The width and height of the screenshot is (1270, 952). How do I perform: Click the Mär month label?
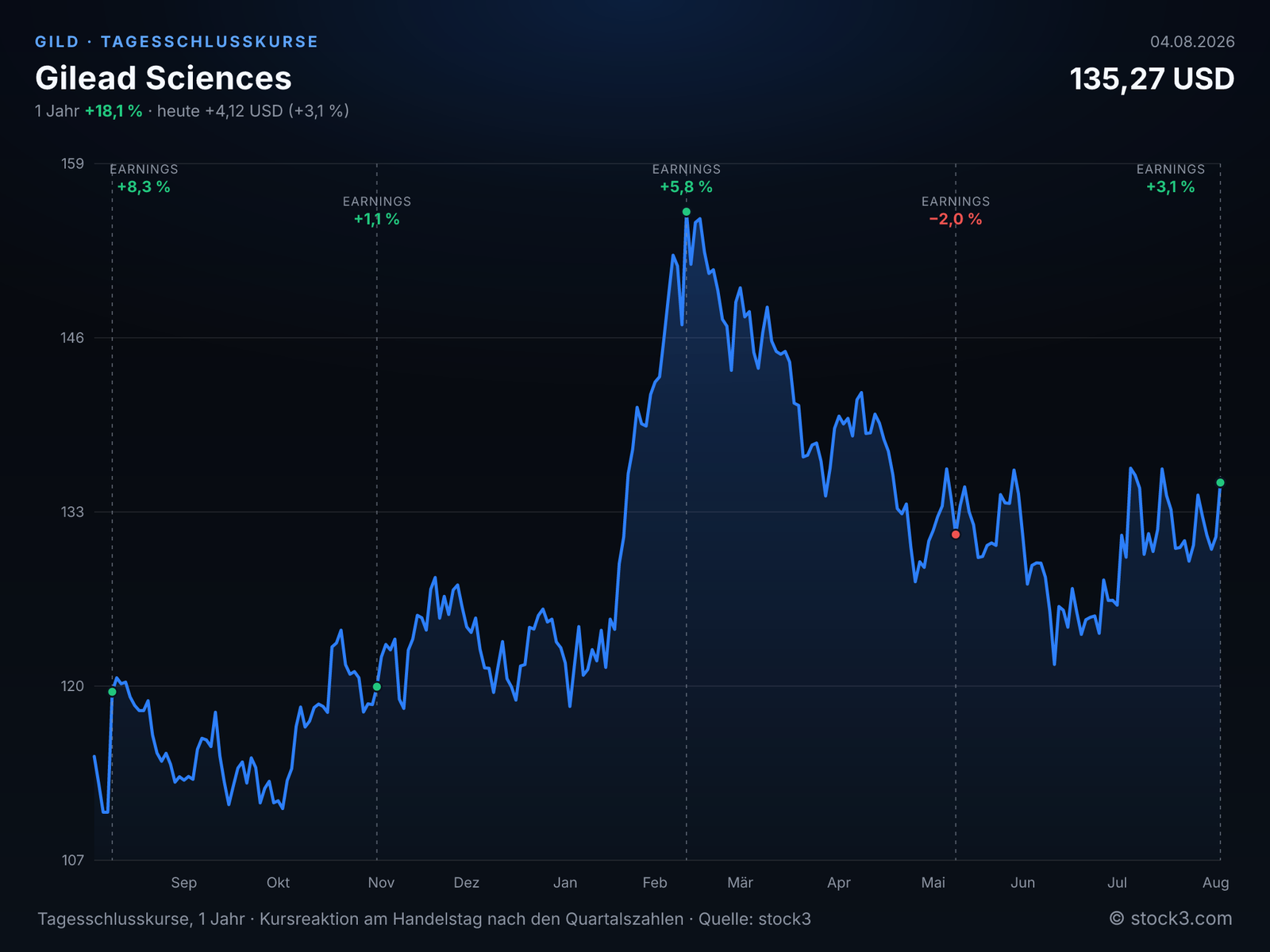pos(741,883)
